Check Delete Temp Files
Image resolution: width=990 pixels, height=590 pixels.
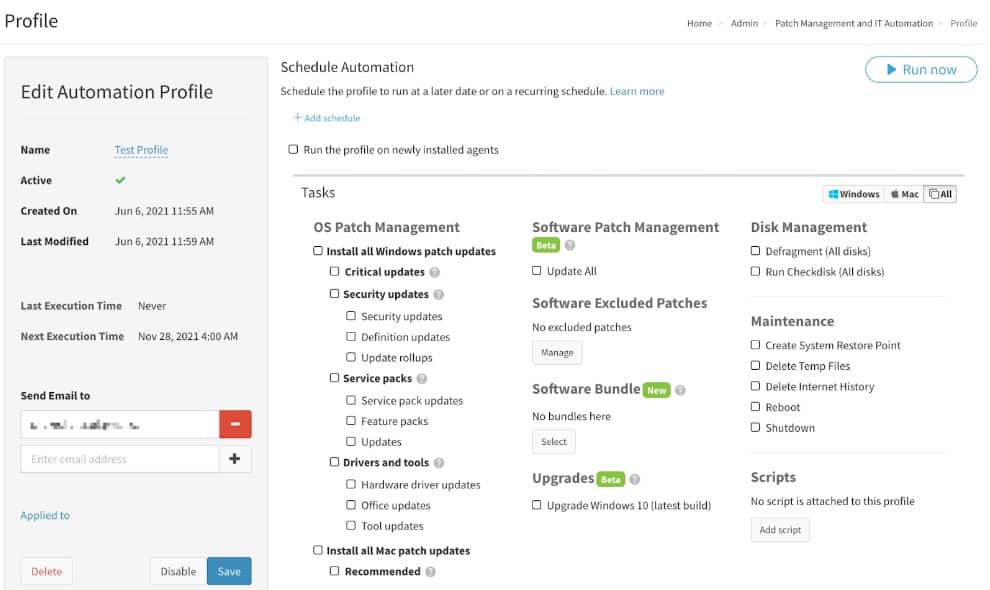(755, 365)
